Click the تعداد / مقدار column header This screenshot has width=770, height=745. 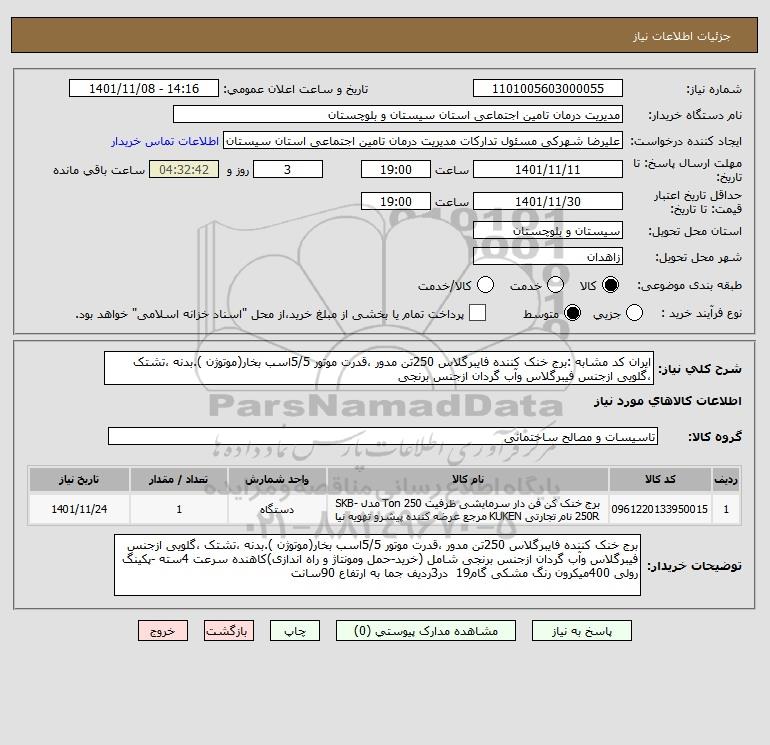(179, 479)
